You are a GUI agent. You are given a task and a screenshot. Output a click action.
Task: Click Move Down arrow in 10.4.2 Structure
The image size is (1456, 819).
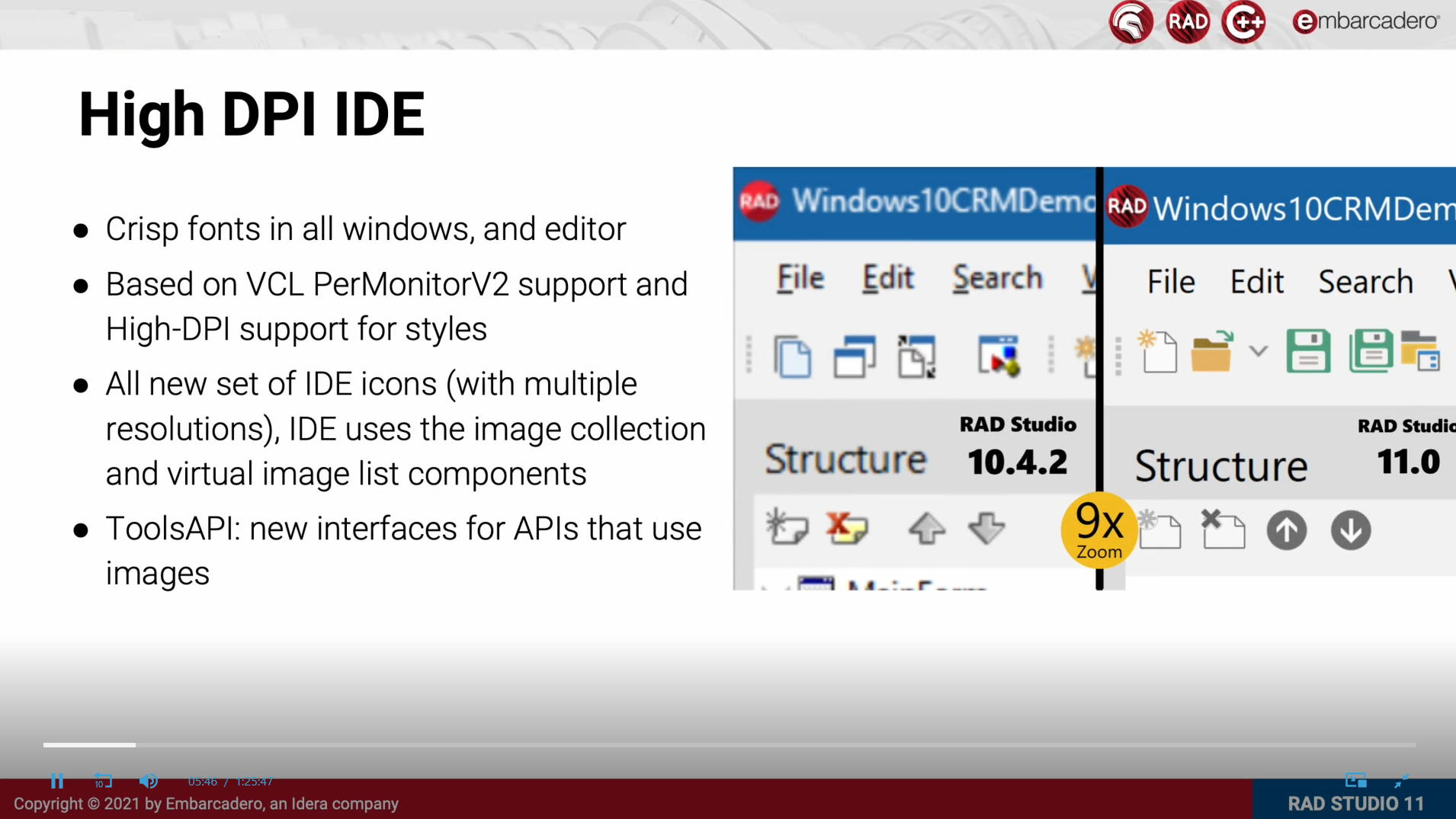tap(986, 528)
